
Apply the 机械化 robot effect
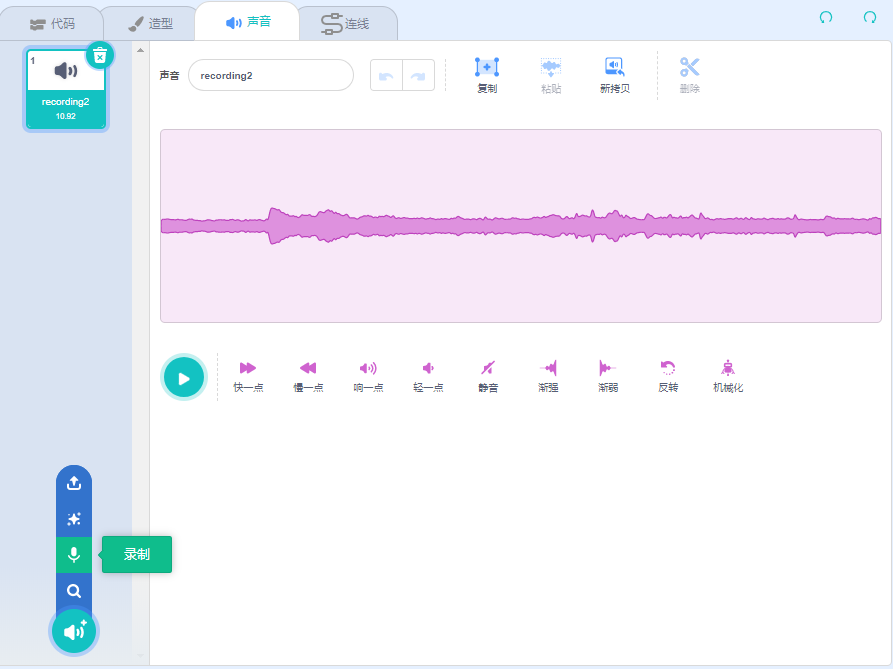point(728,376)
